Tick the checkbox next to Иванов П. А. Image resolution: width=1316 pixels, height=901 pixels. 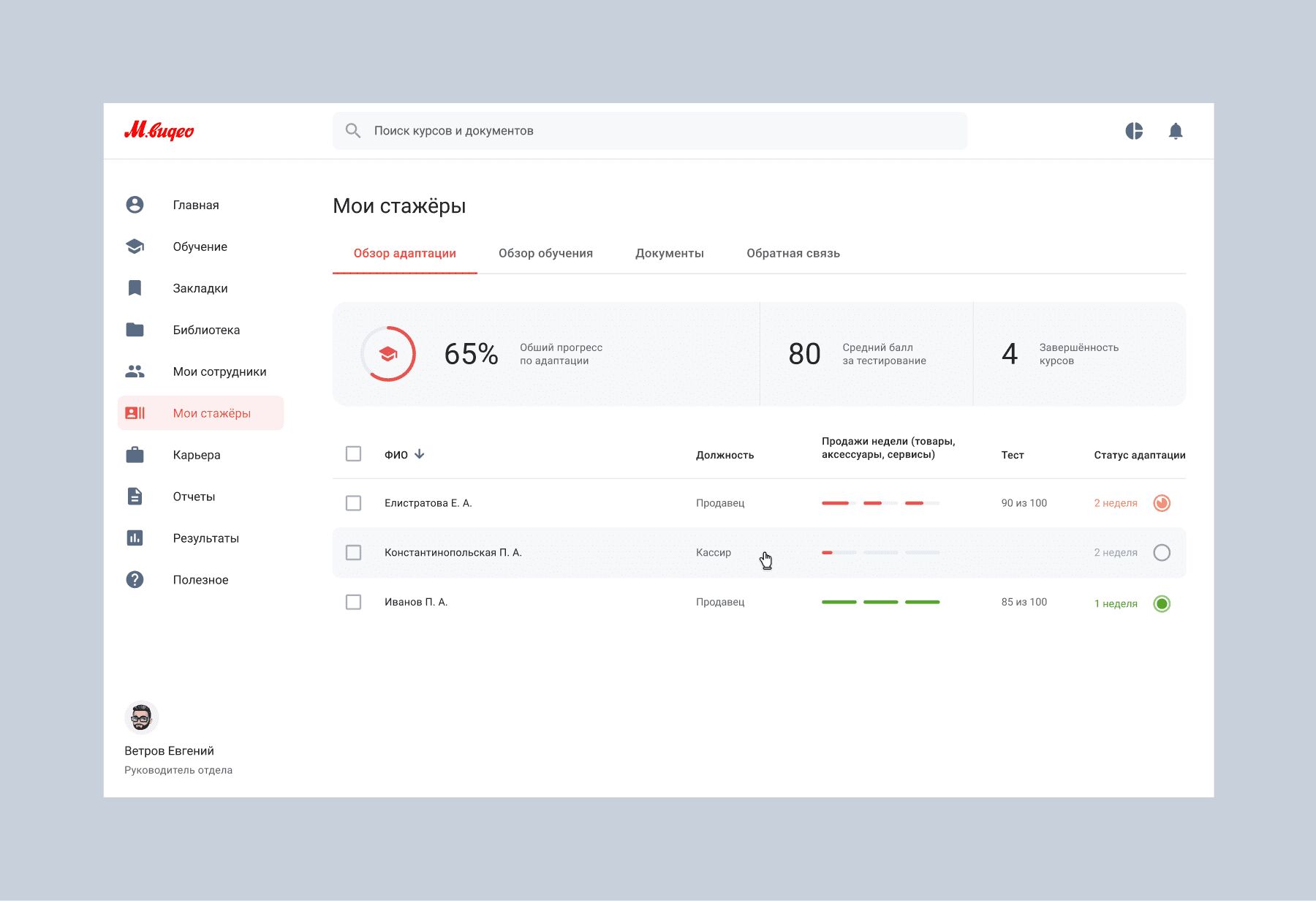click(x=353, y=602)
